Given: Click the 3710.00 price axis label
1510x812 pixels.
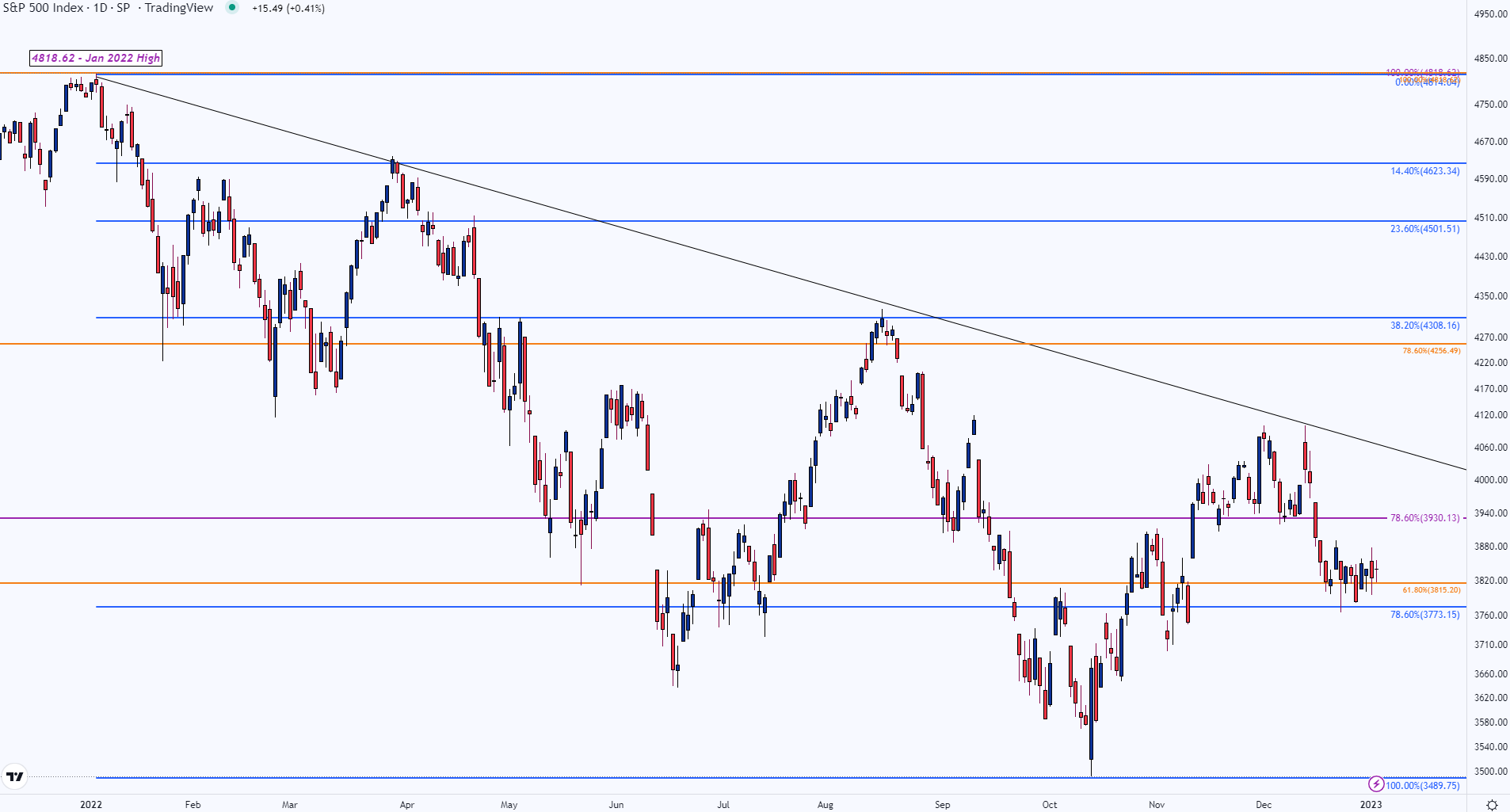Looking at the screenshot, I should tap(1490, 645).
